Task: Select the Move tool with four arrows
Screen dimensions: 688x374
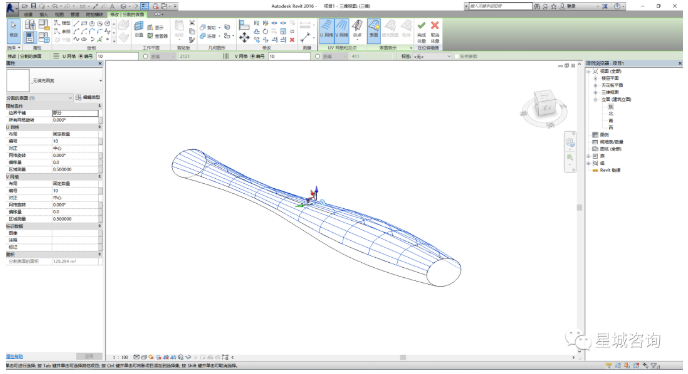Action: tap(244, 38)
